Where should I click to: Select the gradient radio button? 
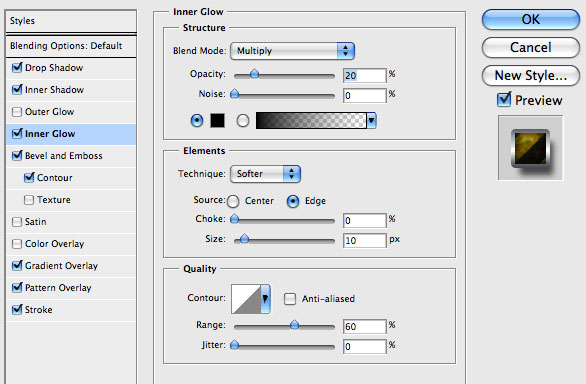(x=243, y=120)
